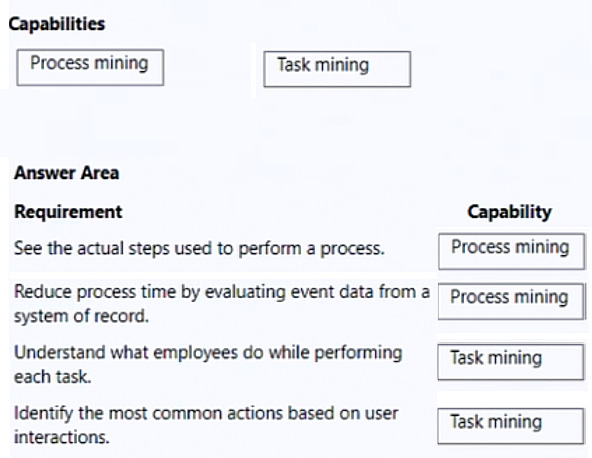Click the 'each task.' text line
This screenshot has height=458, width=592.
coord(52,376)
